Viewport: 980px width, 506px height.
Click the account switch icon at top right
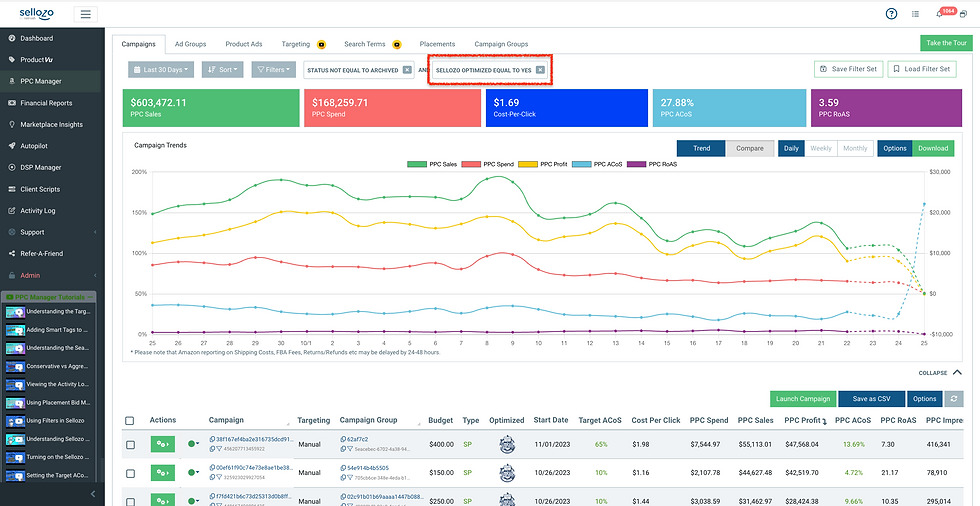962,14
